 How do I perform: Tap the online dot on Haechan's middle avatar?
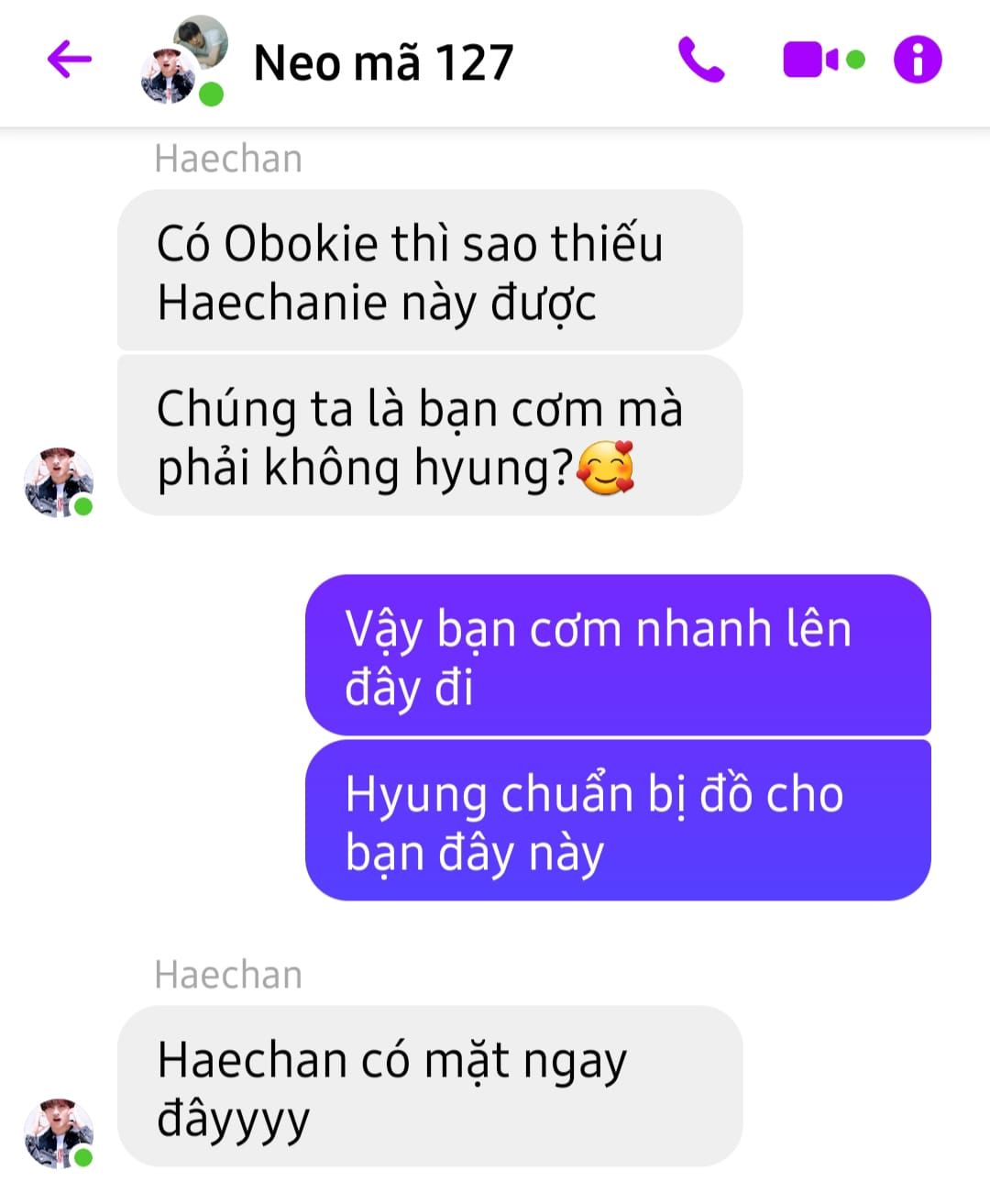click(x=83, y=506)
